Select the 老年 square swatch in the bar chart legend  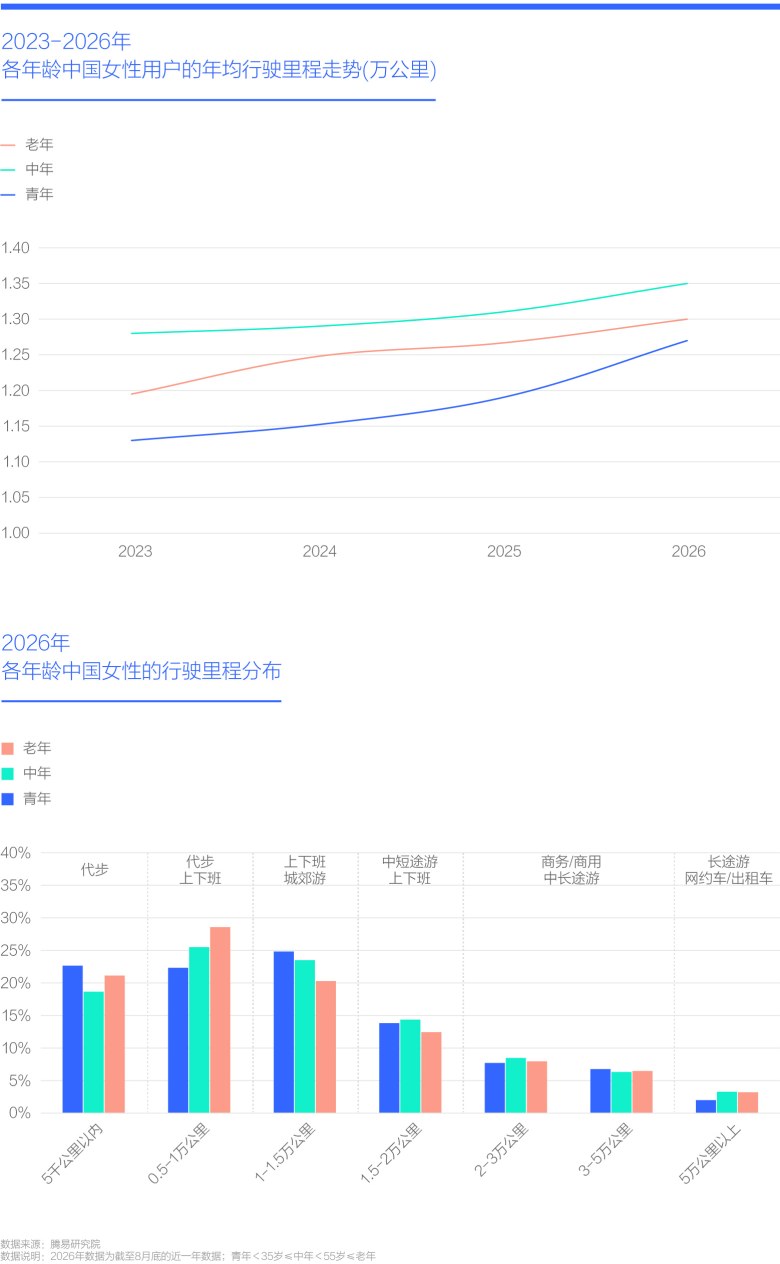7,748
